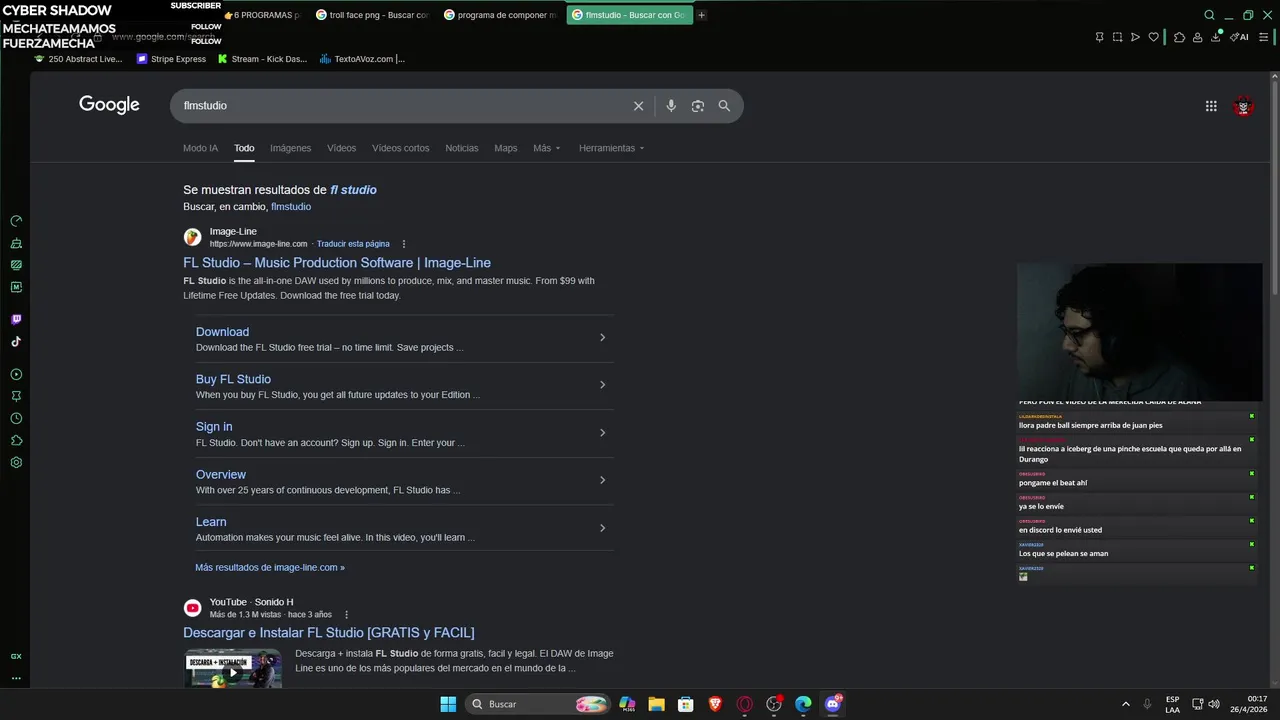Viewport: 1280px width, 720px height.
Task: Click Traducir esta página link
Action: pyautogui.click(x=353, y=244)
